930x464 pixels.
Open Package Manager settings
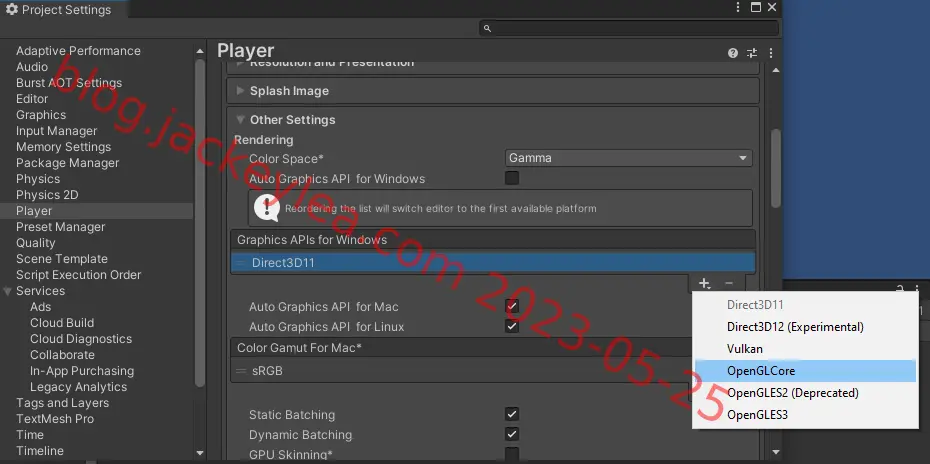point(68,163)
